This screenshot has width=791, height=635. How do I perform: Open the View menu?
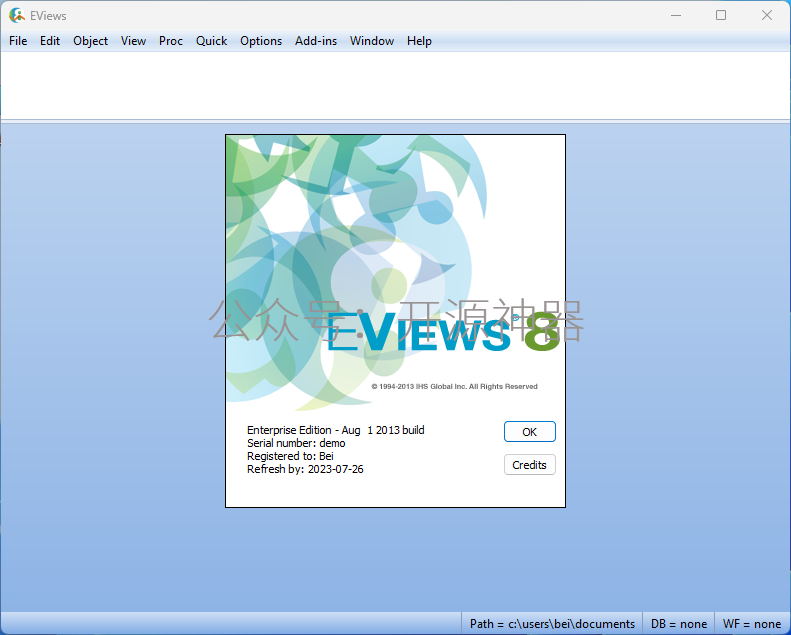coord(133,41)
